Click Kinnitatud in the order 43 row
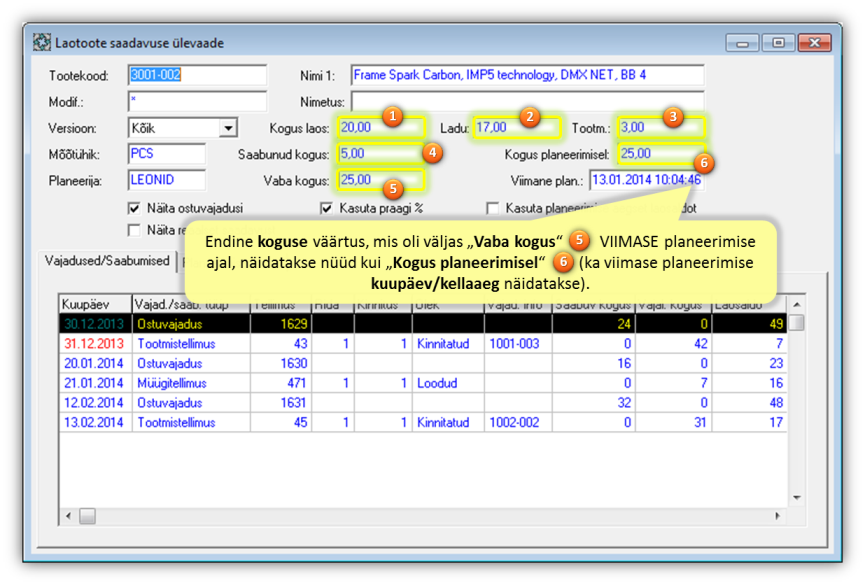 click(x=448, y=344)
